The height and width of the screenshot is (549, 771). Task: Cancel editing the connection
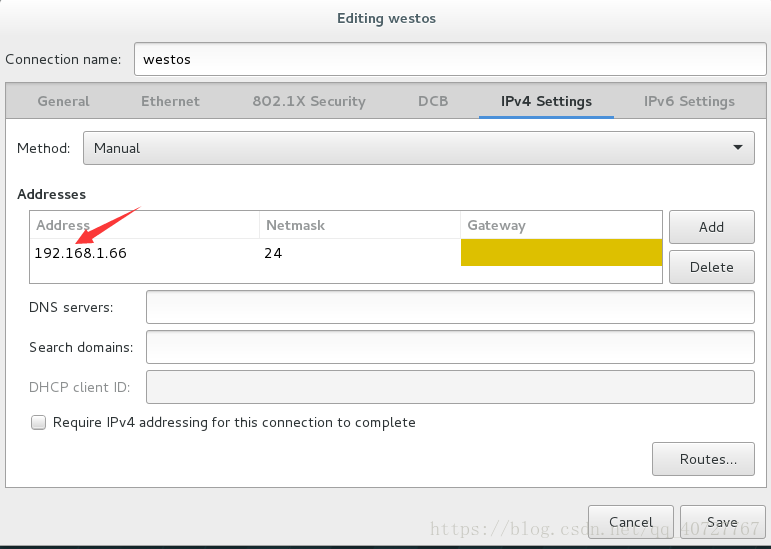(630, 521)
